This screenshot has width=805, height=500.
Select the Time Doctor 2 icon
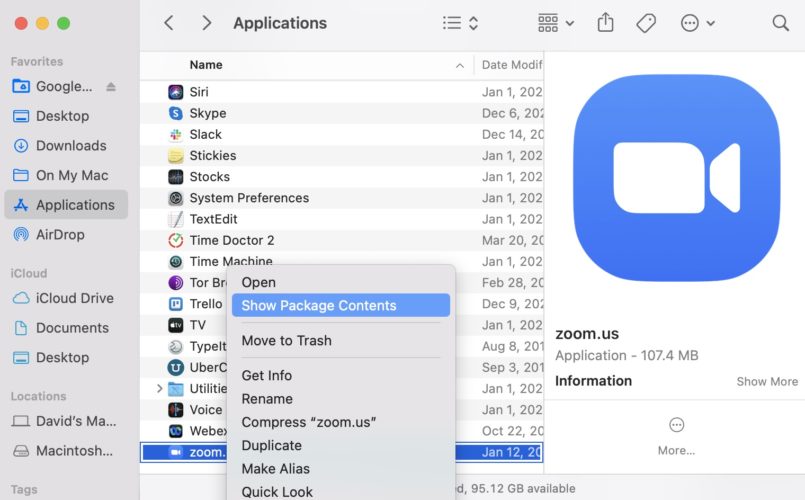tap(176, 240)
